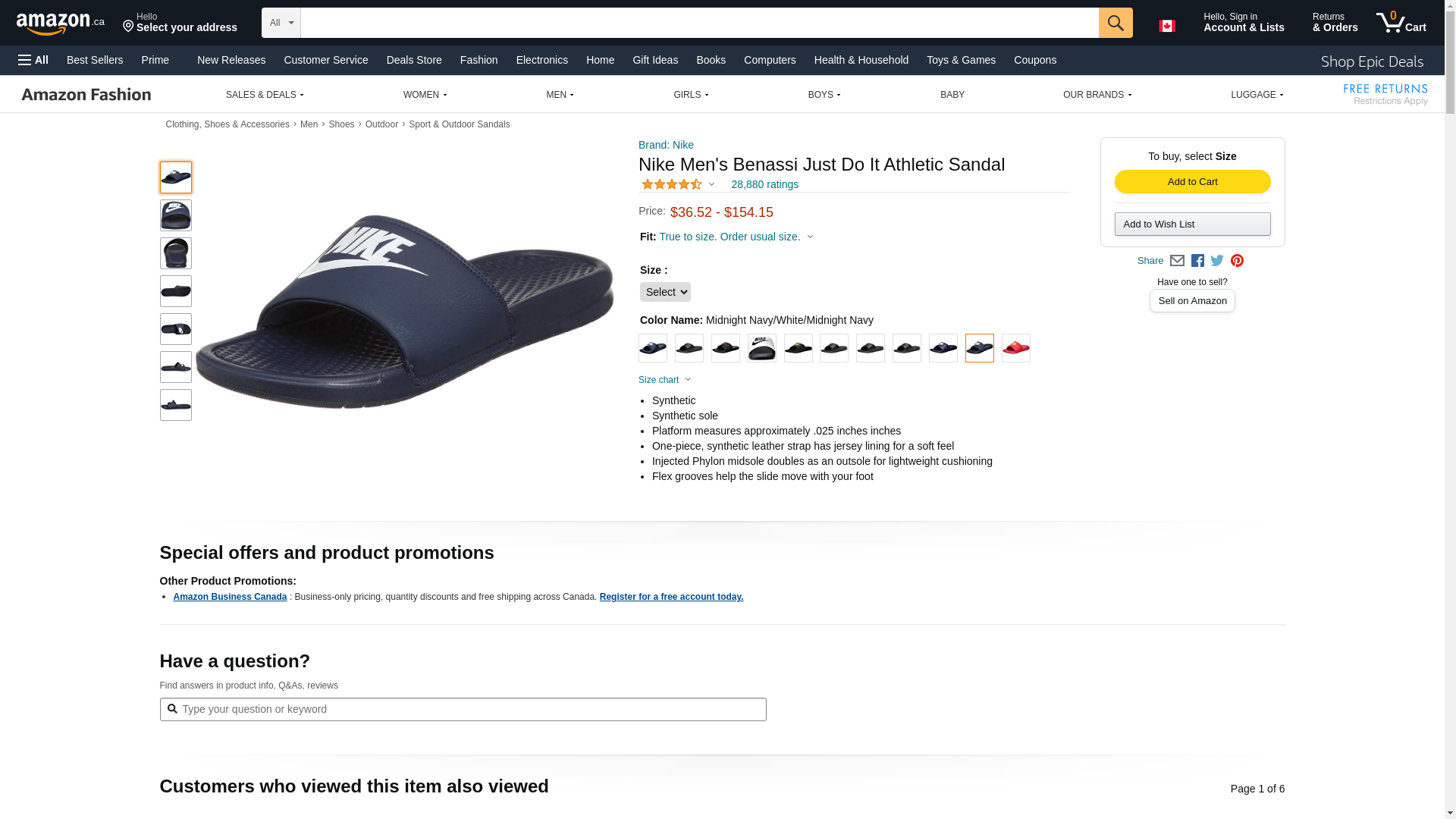Open the Deals Store nav item
Image resolution: width=1456 pixels, height=819 pixels.
click(414, 60)
